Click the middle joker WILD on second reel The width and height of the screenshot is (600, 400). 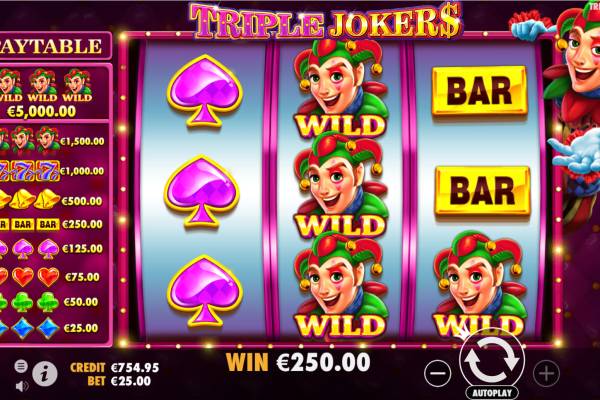click(x=341, y=184)
